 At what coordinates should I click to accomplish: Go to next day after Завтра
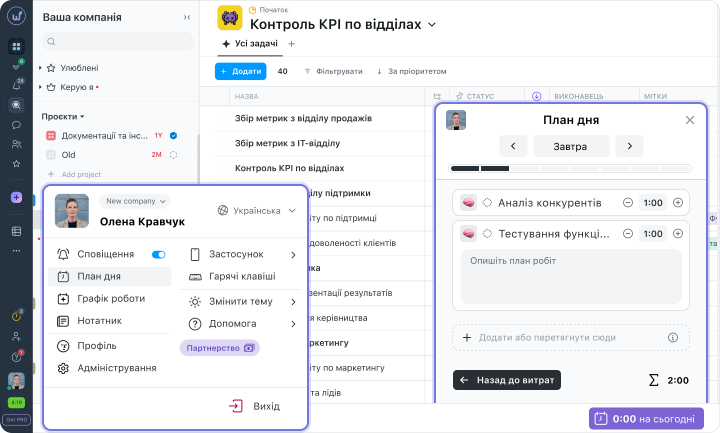point(628,146)
